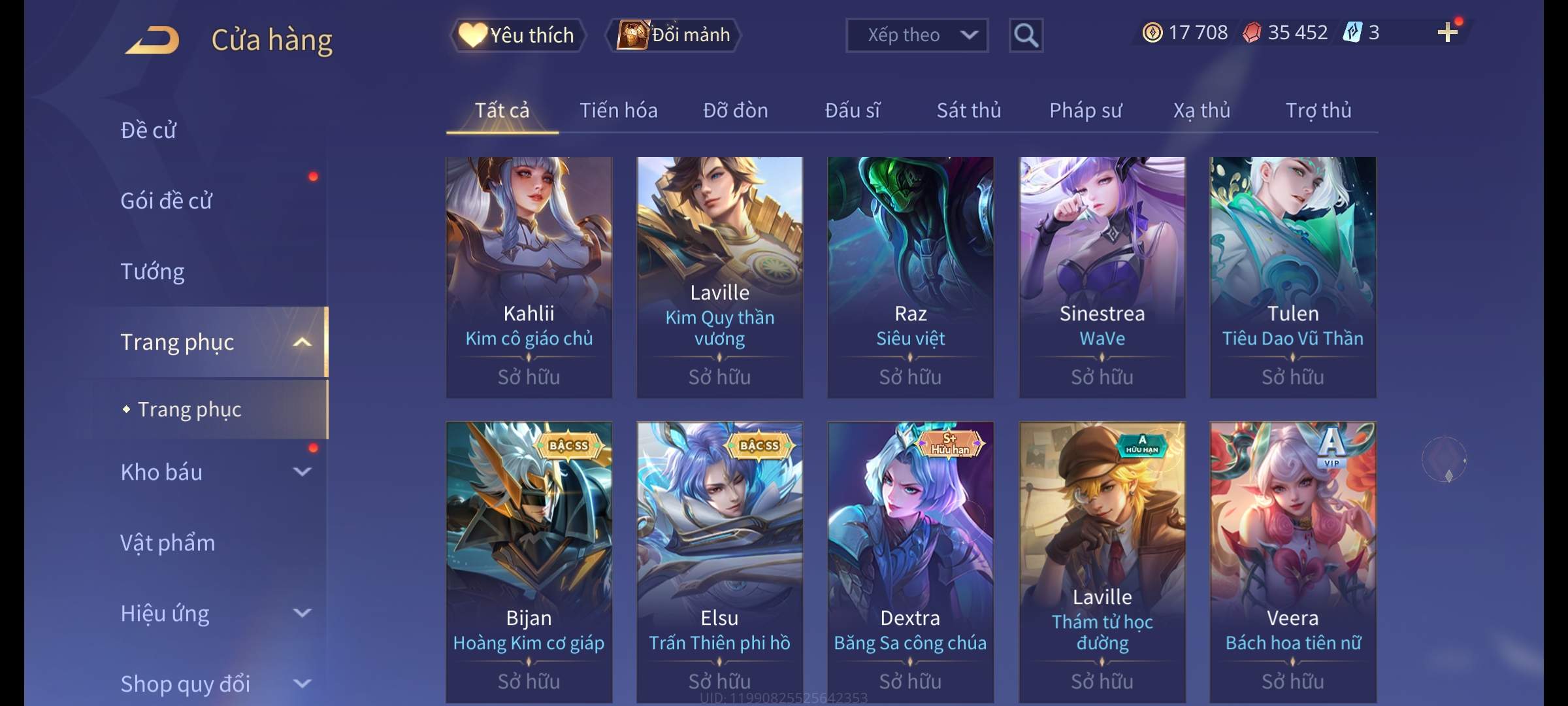Expand the Hiệu ứng sidebar section

click(x=302, y=613)
